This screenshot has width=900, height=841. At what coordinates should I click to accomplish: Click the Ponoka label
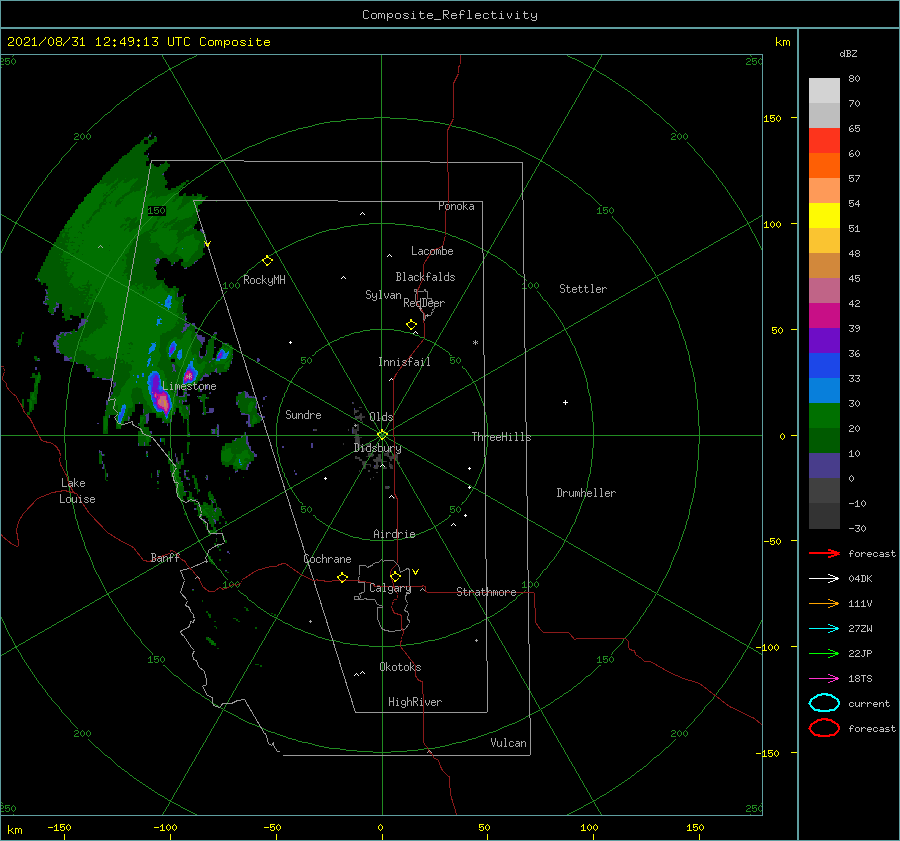(456, 206)
